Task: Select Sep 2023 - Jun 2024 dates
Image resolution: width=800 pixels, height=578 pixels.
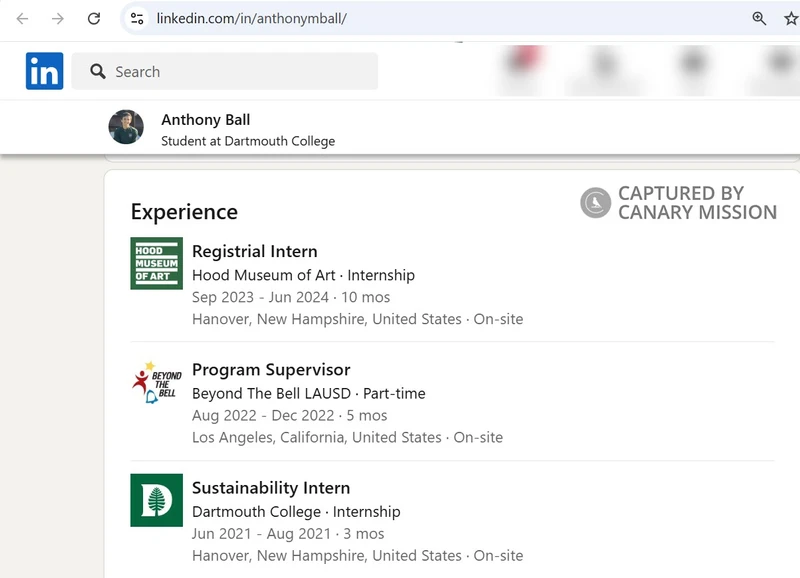Action: point(260,297)
